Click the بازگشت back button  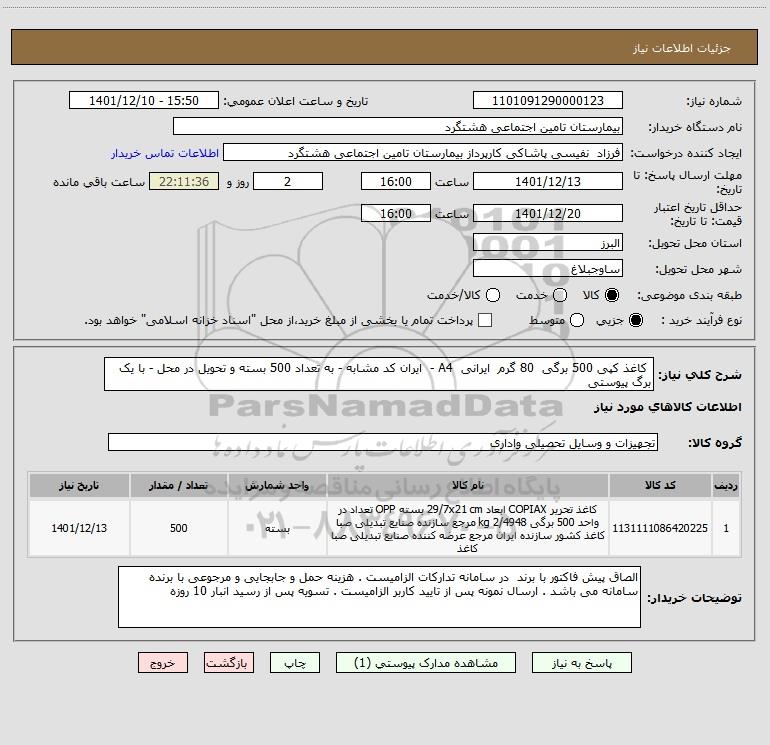(x=229, y=663)
